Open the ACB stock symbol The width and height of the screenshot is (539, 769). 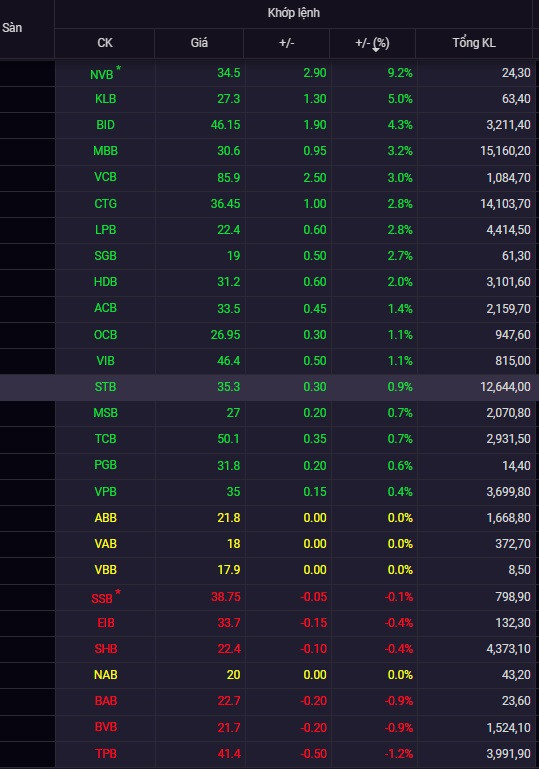click(105, 308)
